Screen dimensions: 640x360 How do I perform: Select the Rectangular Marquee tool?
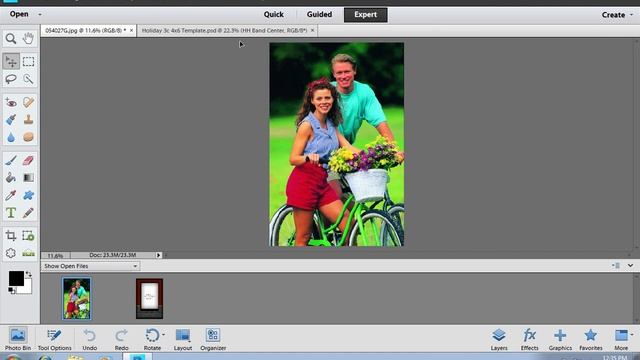(28, 62)
